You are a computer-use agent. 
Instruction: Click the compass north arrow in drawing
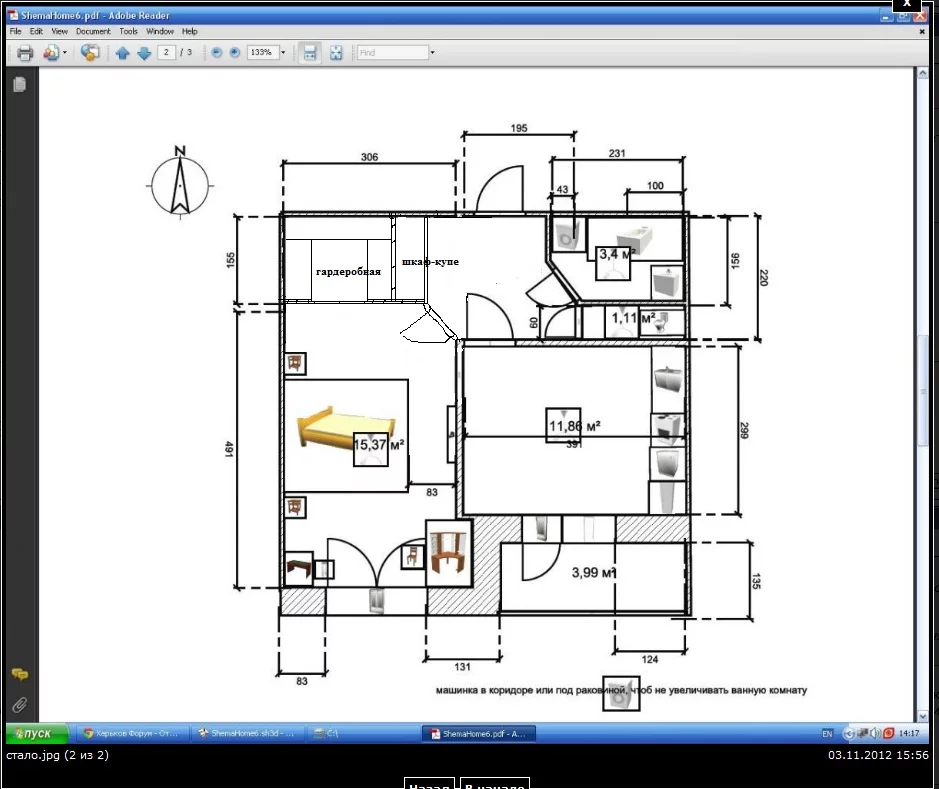pos(180,183)
